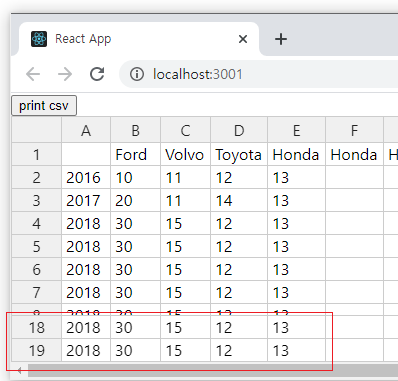This screenshot has width=398, height=381.
Task: Click the 11 cell in row 2
Action: [186, 177]
